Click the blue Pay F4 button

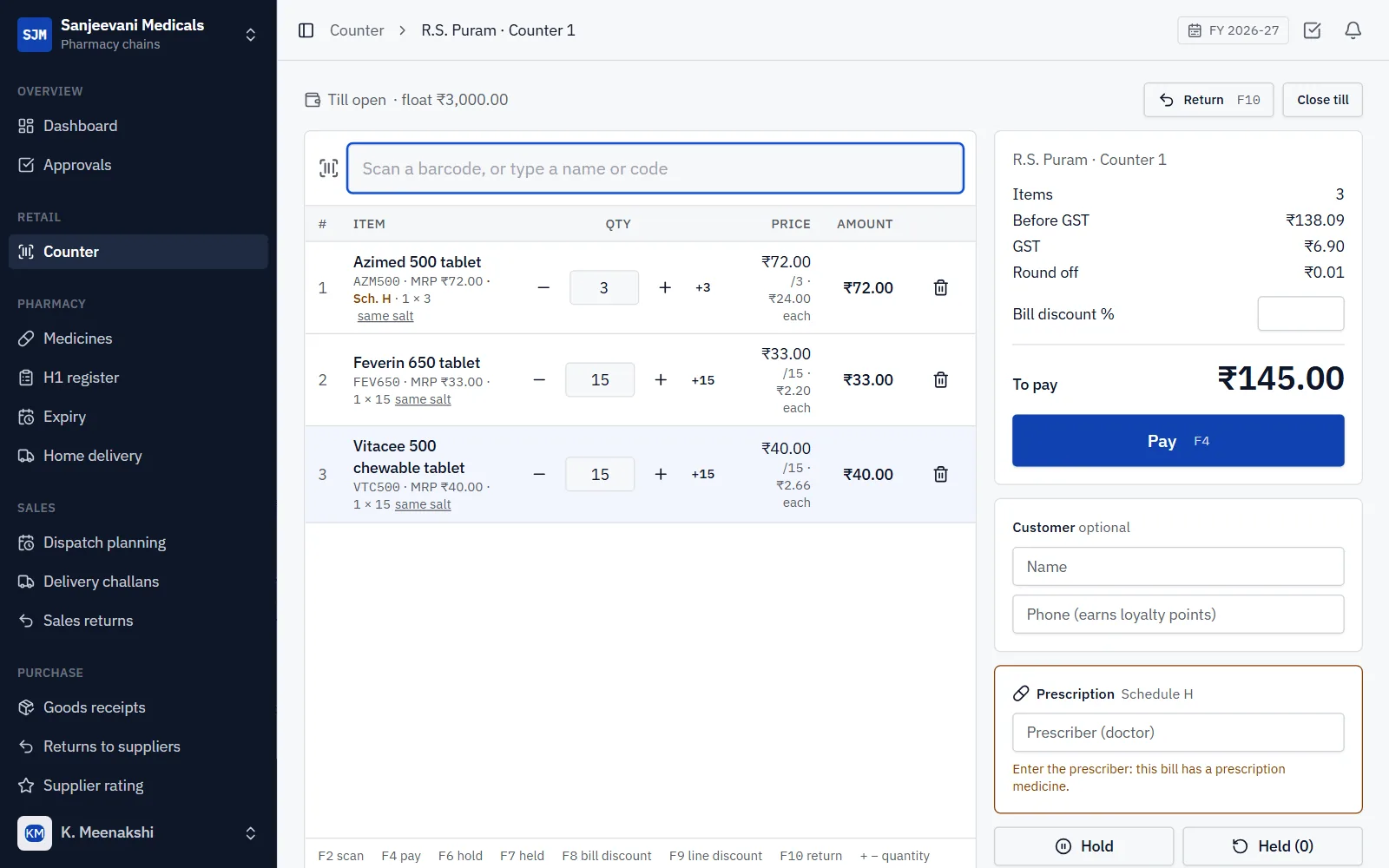pos(1178,440)
